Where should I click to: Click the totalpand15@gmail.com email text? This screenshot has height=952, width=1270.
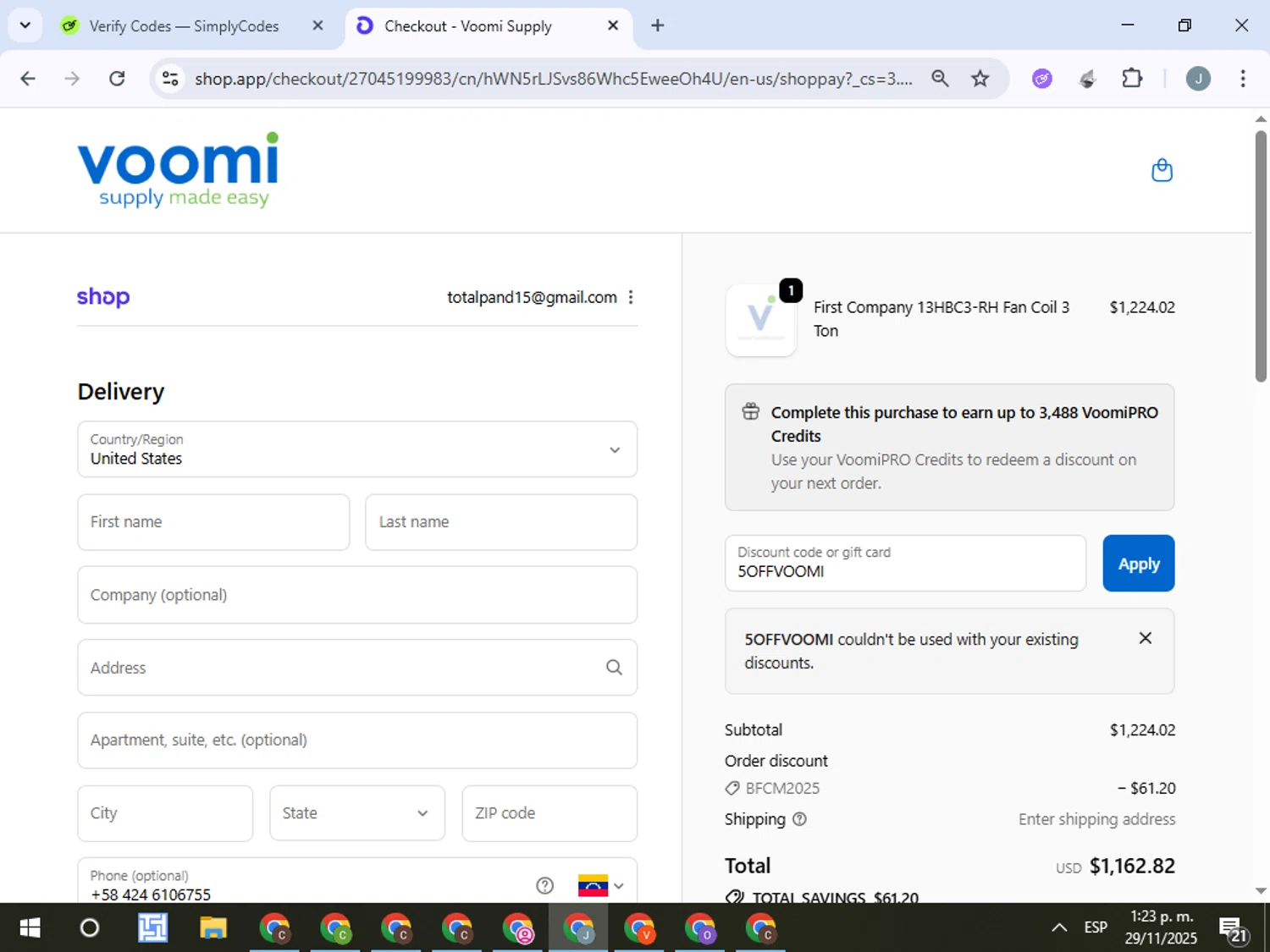pos(532,297)
